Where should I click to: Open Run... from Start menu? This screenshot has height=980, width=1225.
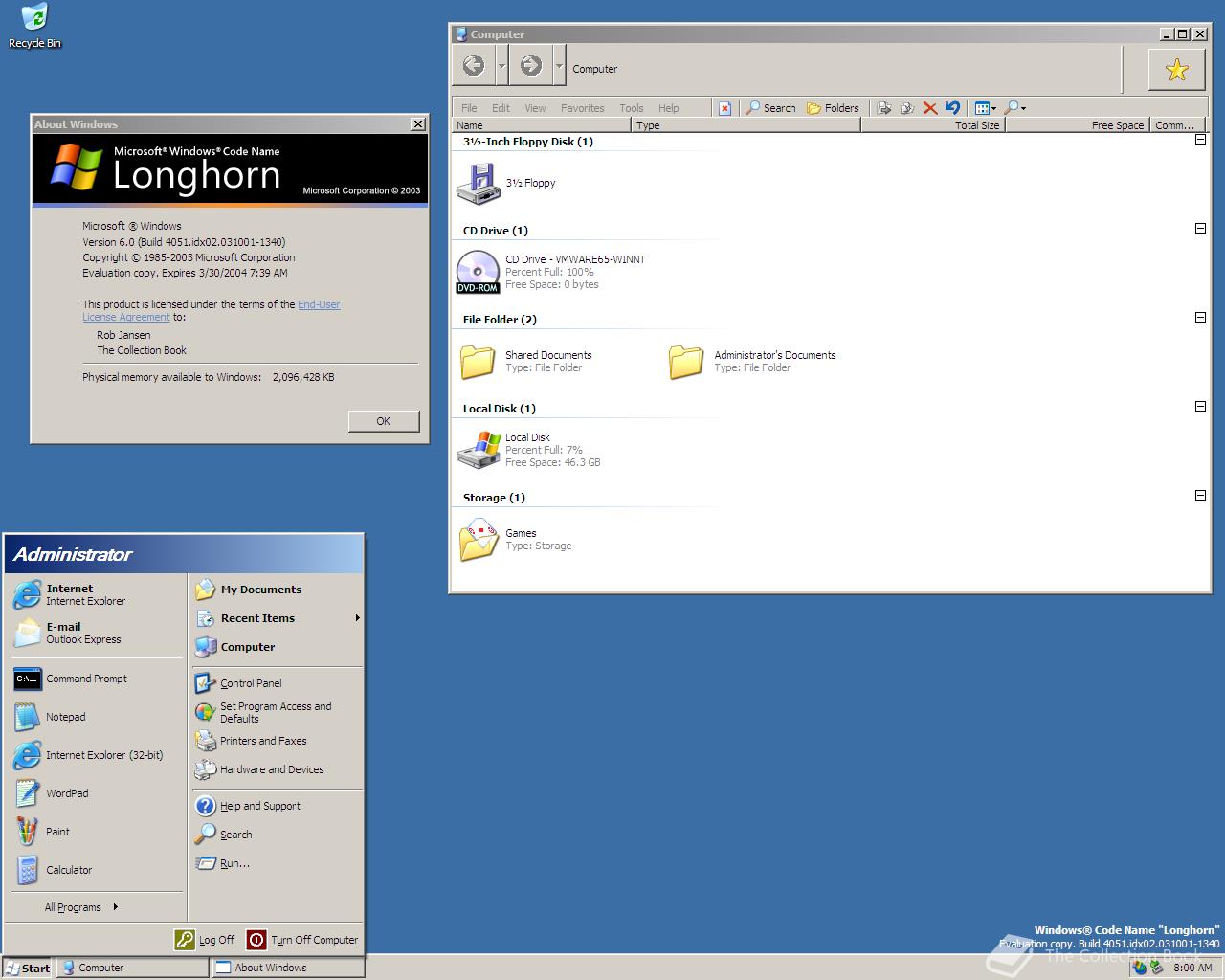278,863
